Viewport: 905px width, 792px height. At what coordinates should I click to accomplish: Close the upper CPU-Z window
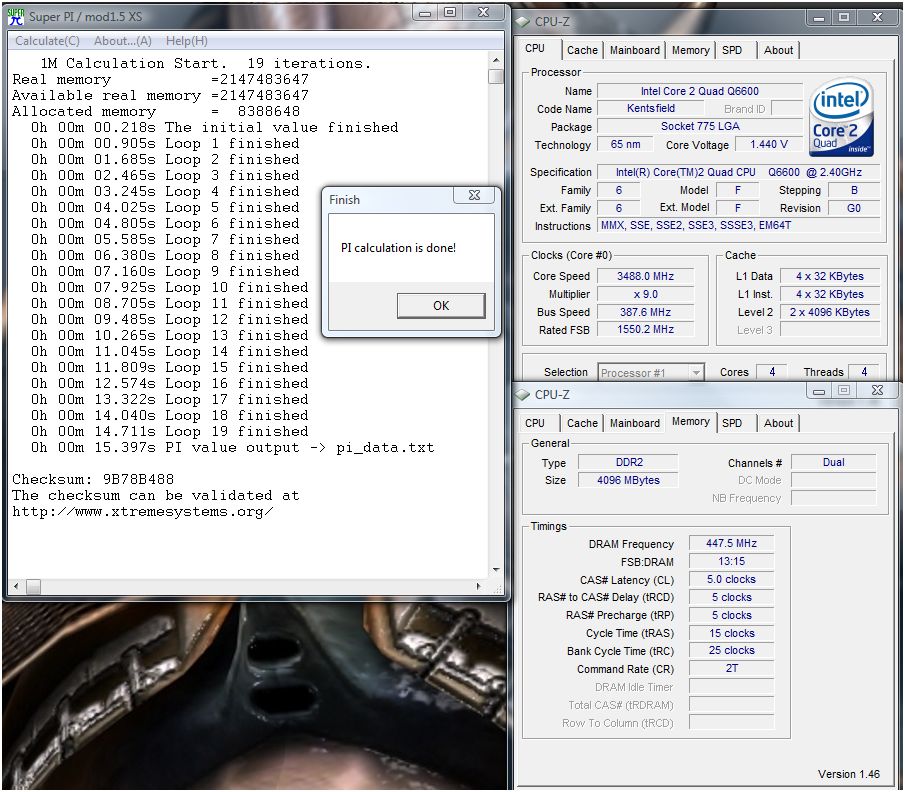pos(877,17)
